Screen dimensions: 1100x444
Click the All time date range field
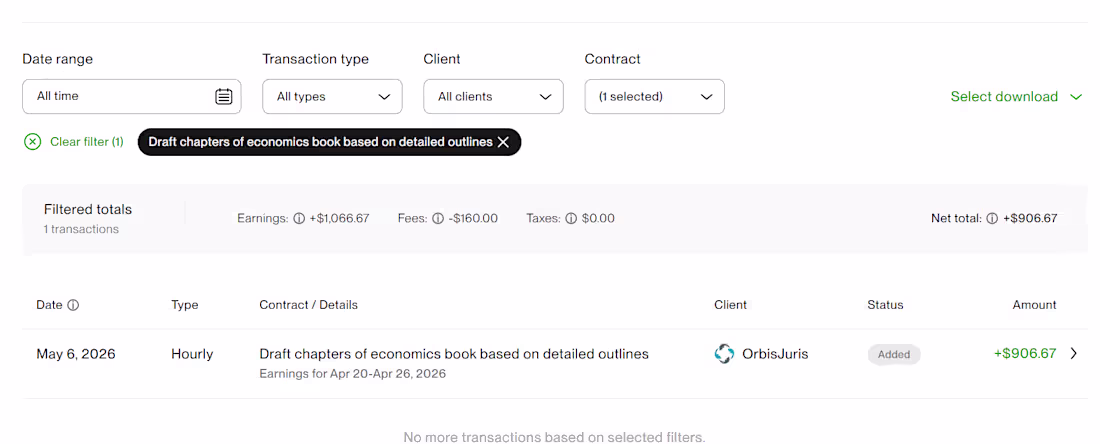(132, 96)
